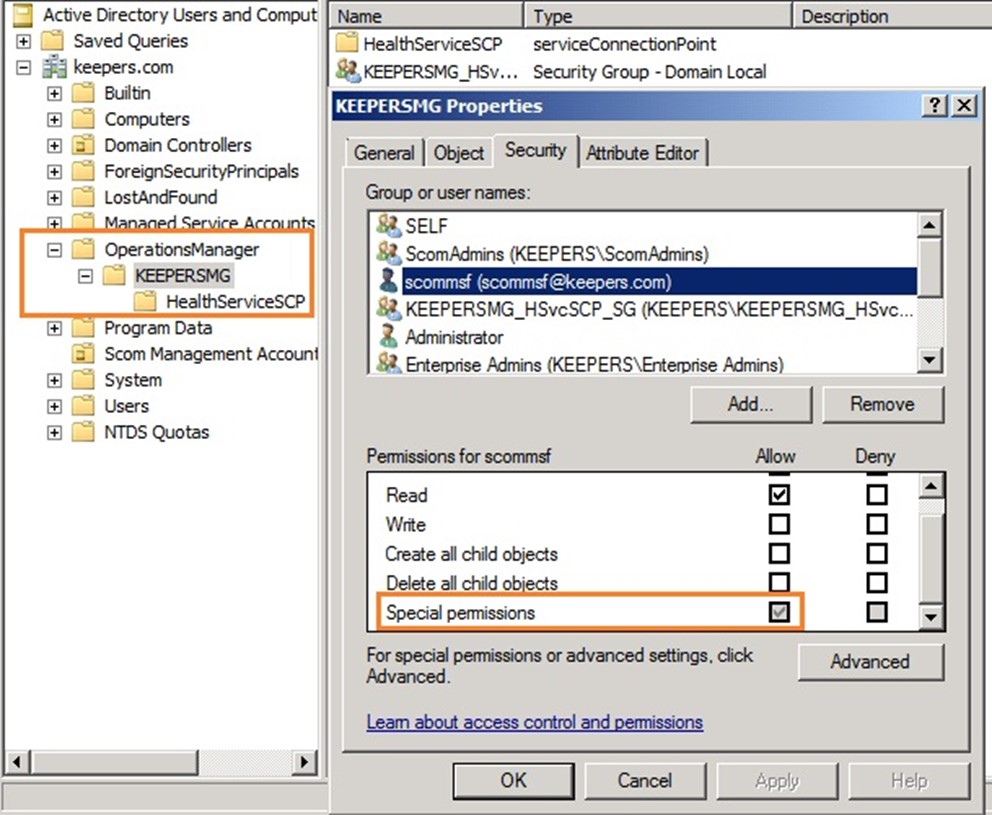
Task: Check Allow for Write permission
Action: pos(779,524)
